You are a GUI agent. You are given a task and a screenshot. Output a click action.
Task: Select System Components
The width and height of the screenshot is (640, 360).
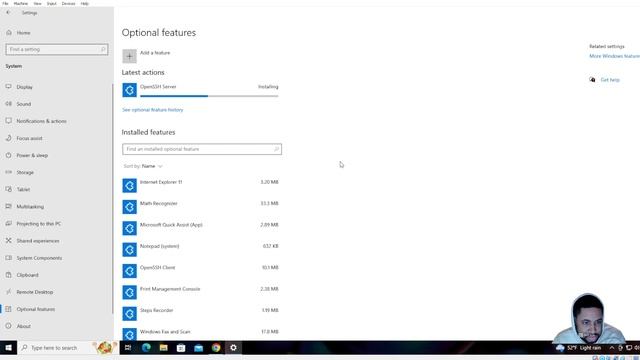39,258
